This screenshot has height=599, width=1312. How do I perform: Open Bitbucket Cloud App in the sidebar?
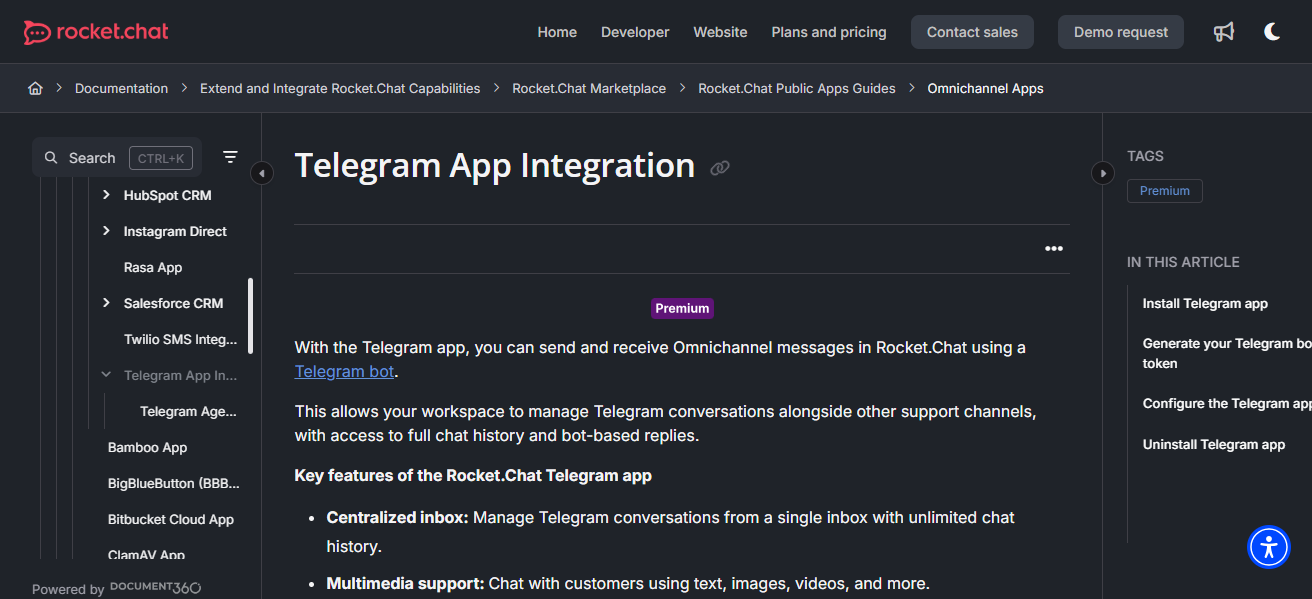(x=171, y=519)
